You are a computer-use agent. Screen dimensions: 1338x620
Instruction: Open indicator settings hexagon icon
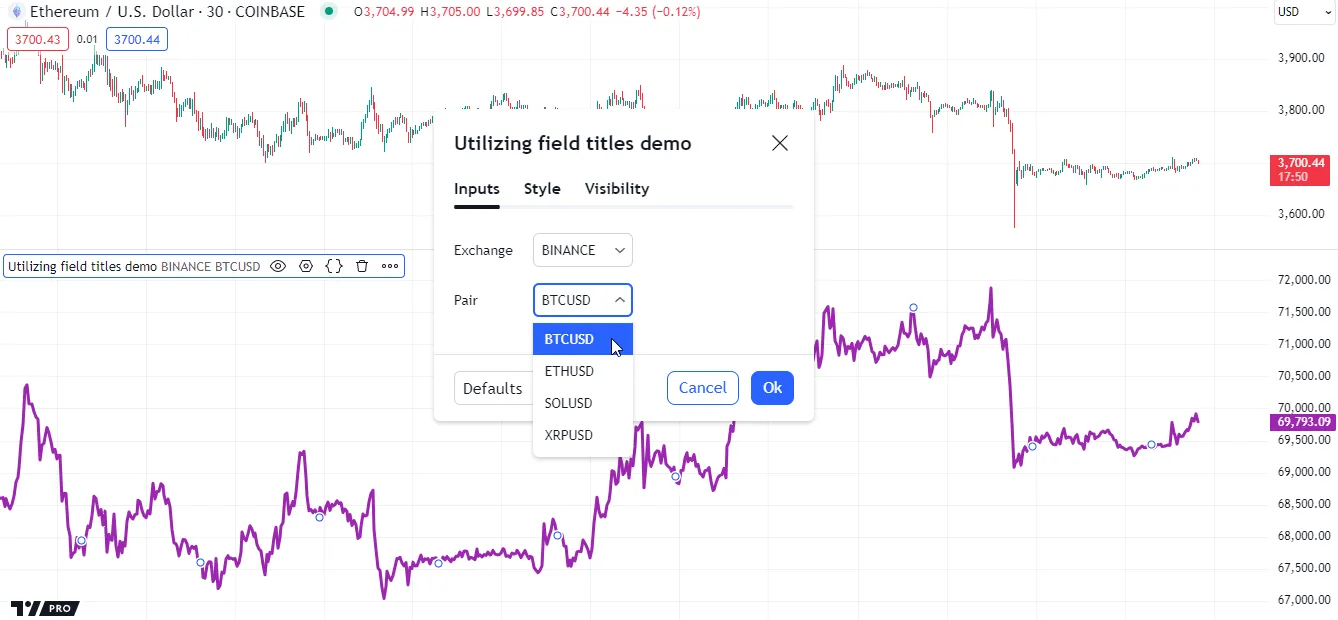[306, 267]
